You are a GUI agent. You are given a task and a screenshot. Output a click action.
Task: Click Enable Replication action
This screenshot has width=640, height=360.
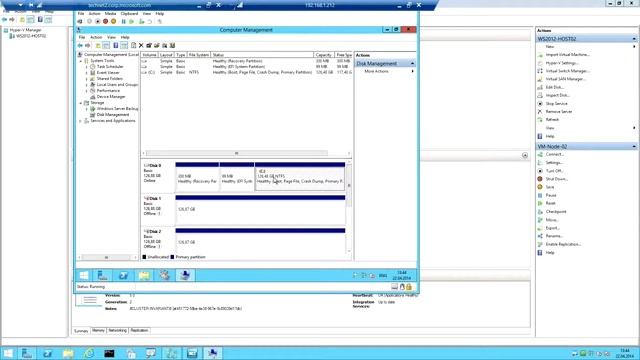[563, 244]
